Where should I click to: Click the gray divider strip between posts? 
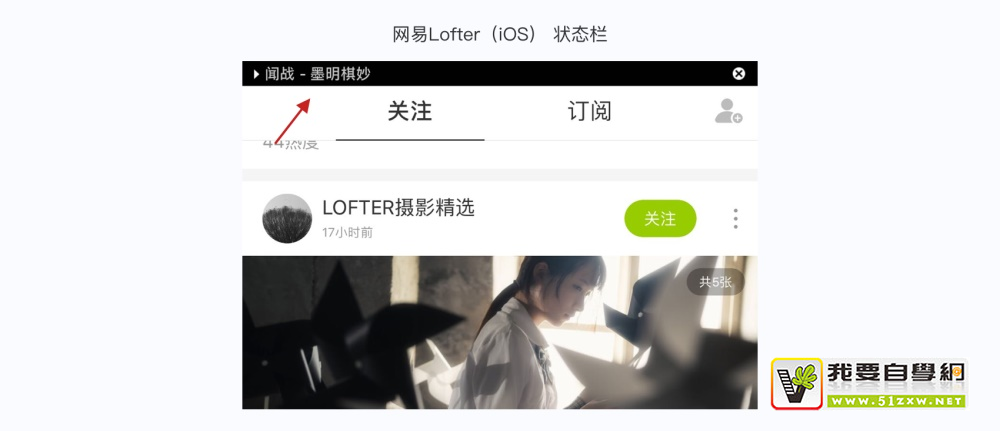point(500,175)
